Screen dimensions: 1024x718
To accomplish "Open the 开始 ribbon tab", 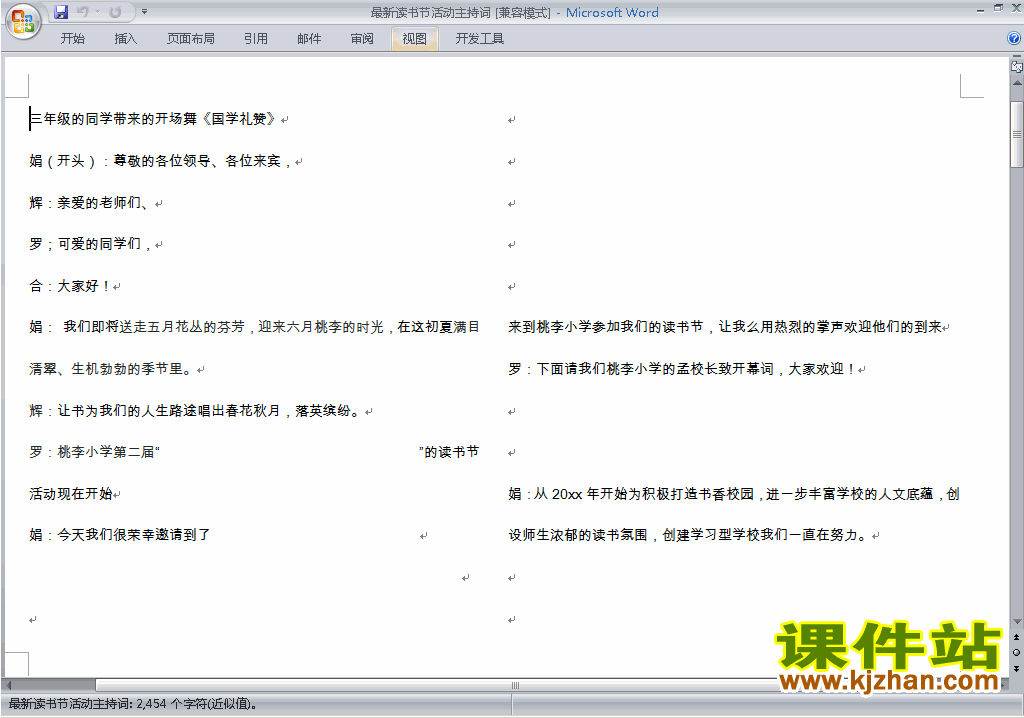I will (x=72, y=39).
